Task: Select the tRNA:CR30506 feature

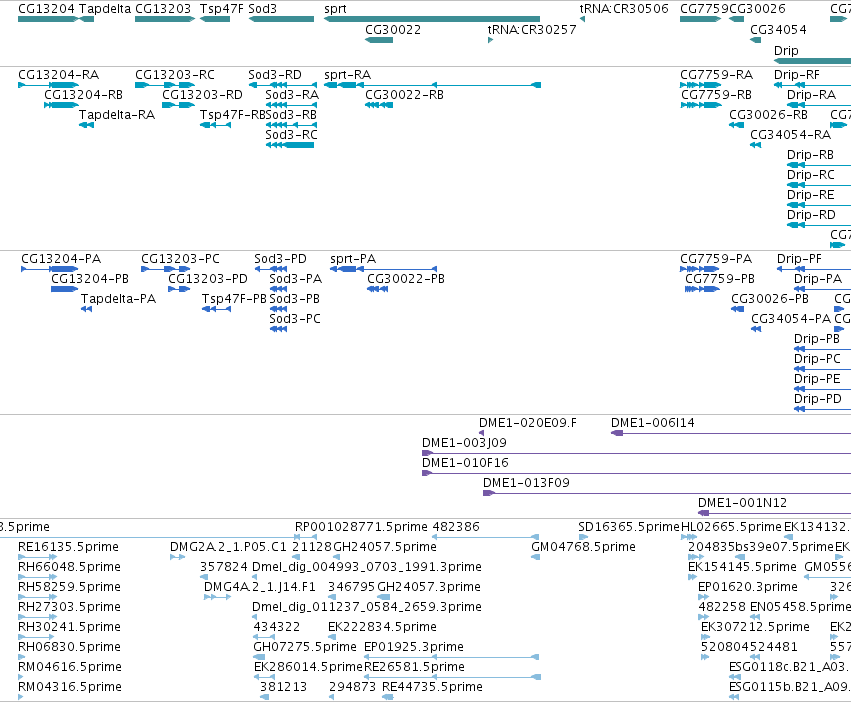Action: (582, 19)
